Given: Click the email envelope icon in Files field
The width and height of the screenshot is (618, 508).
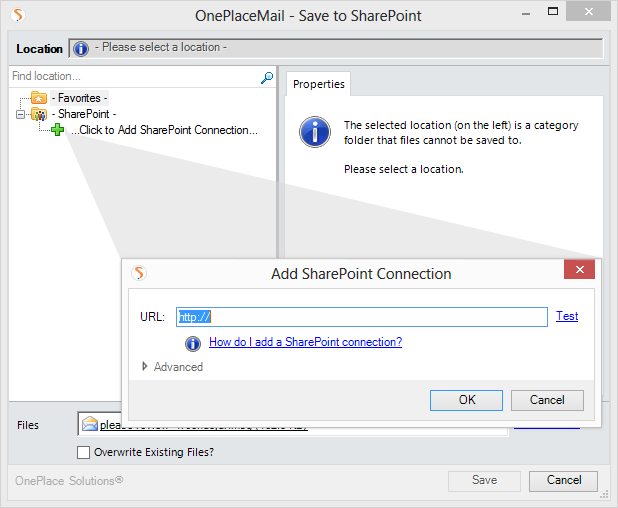Looking at the screenshot, I should point(90,425).
